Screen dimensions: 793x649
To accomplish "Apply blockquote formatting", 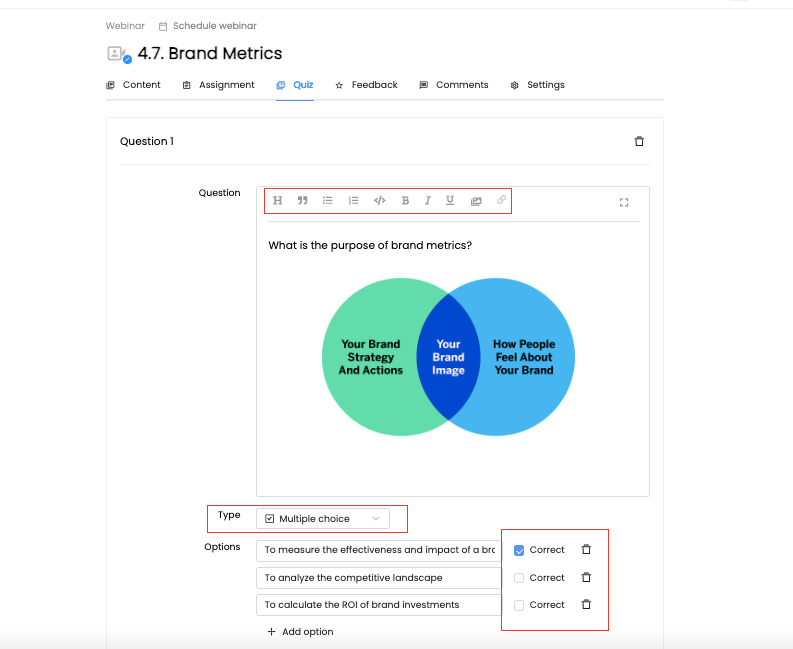I will click(302, 200).
